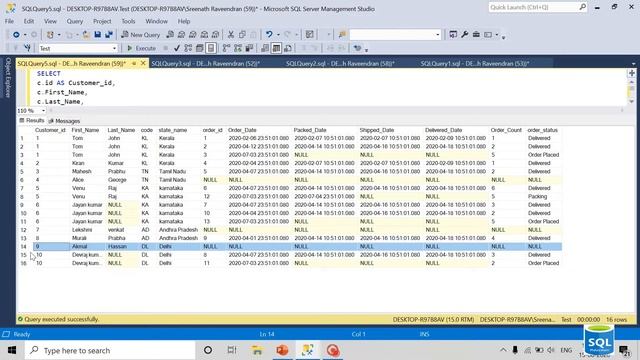Screen dimensions: 640x360
Task: Click the Analysis Services DMX Query icon
Action: (x=193, y=35)
